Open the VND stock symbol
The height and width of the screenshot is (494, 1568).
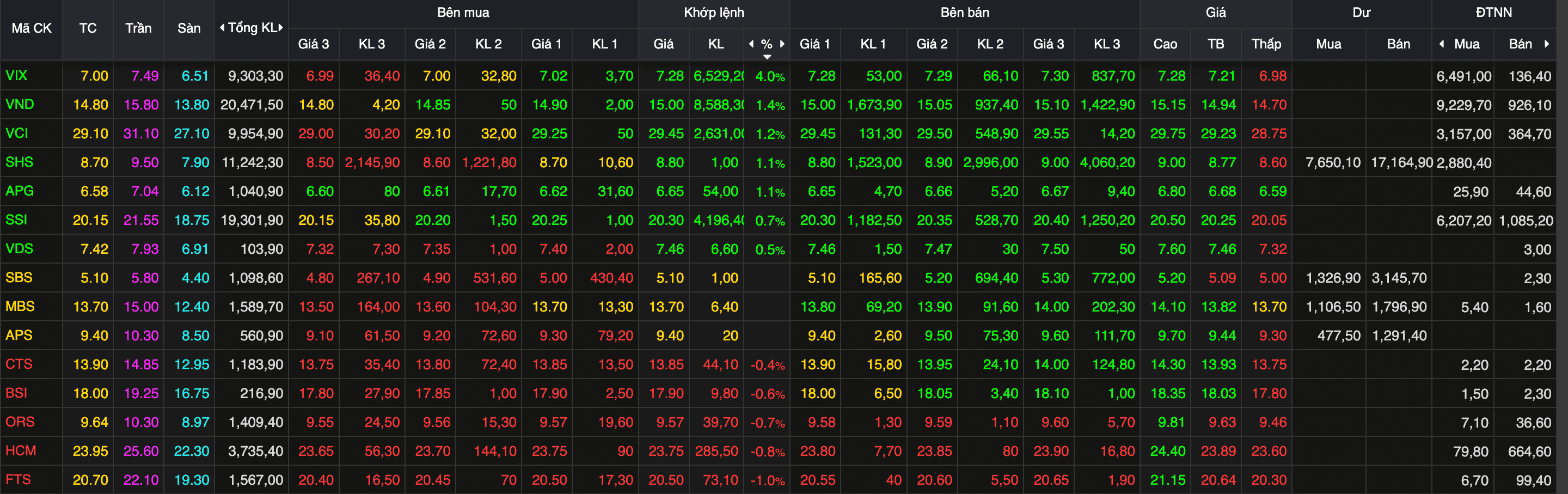pyautogui.click(x=20, y=104)
